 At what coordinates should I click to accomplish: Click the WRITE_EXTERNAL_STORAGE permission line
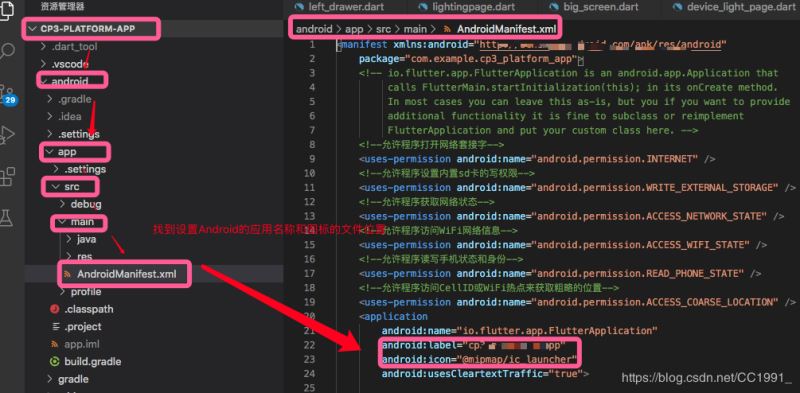577,188
